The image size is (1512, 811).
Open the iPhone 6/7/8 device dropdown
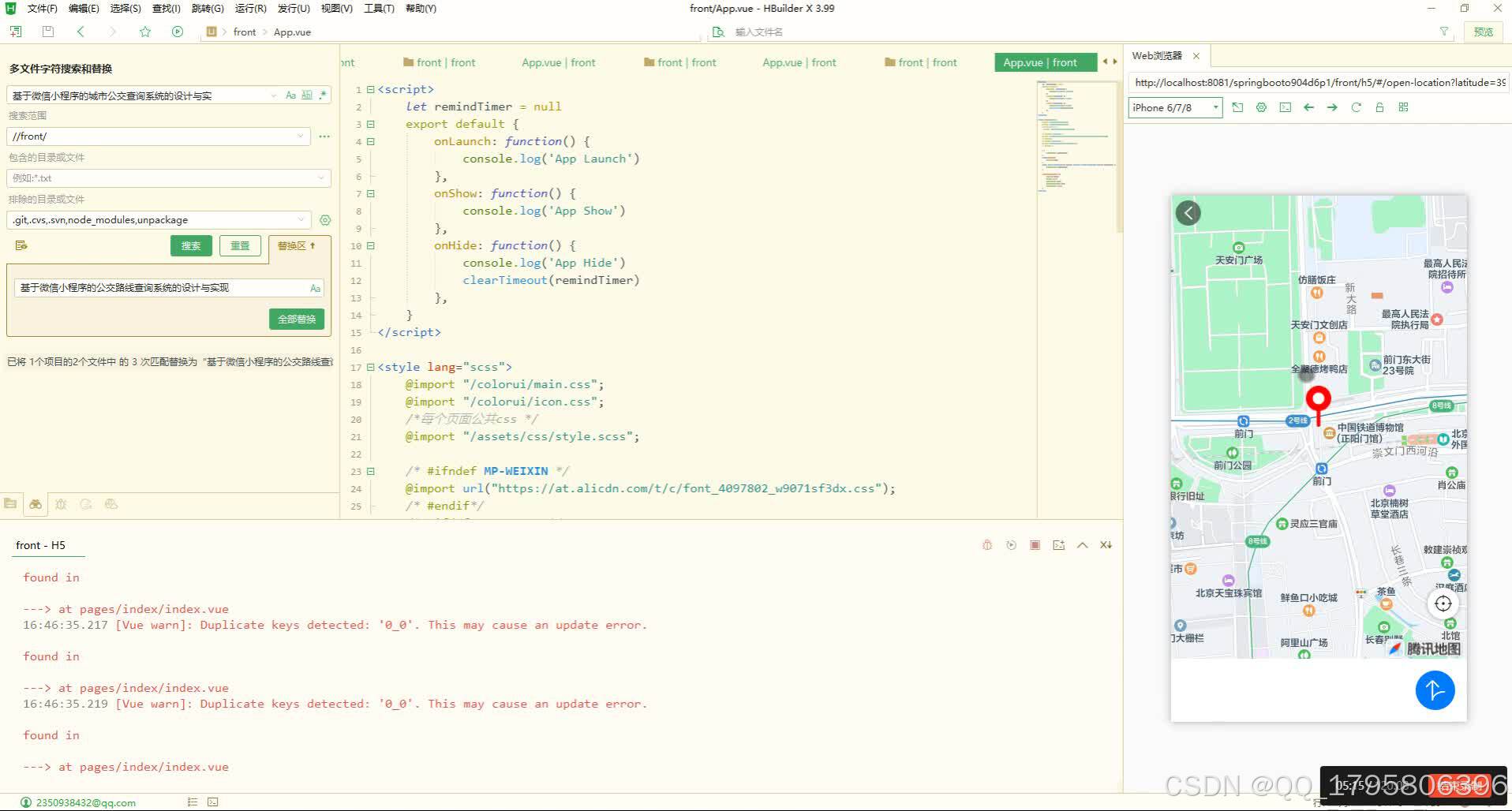(x=1175, y=107)
